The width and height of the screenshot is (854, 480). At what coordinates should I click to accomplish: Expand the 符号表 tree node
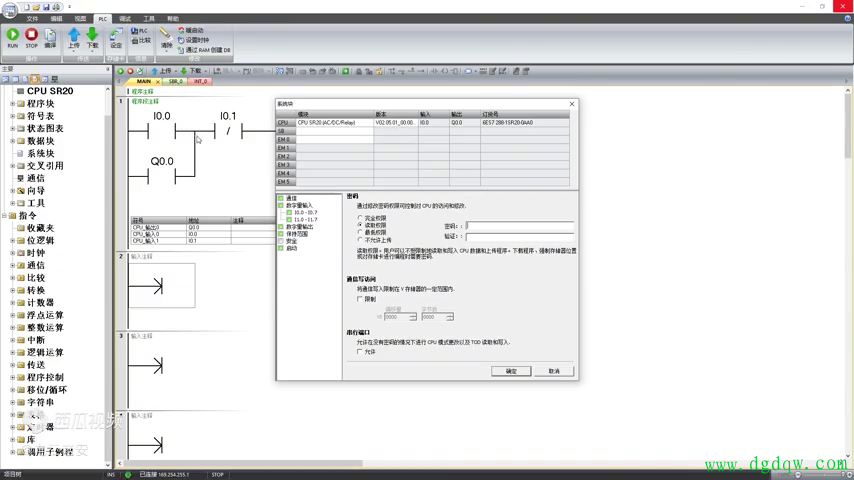[13, 116]
